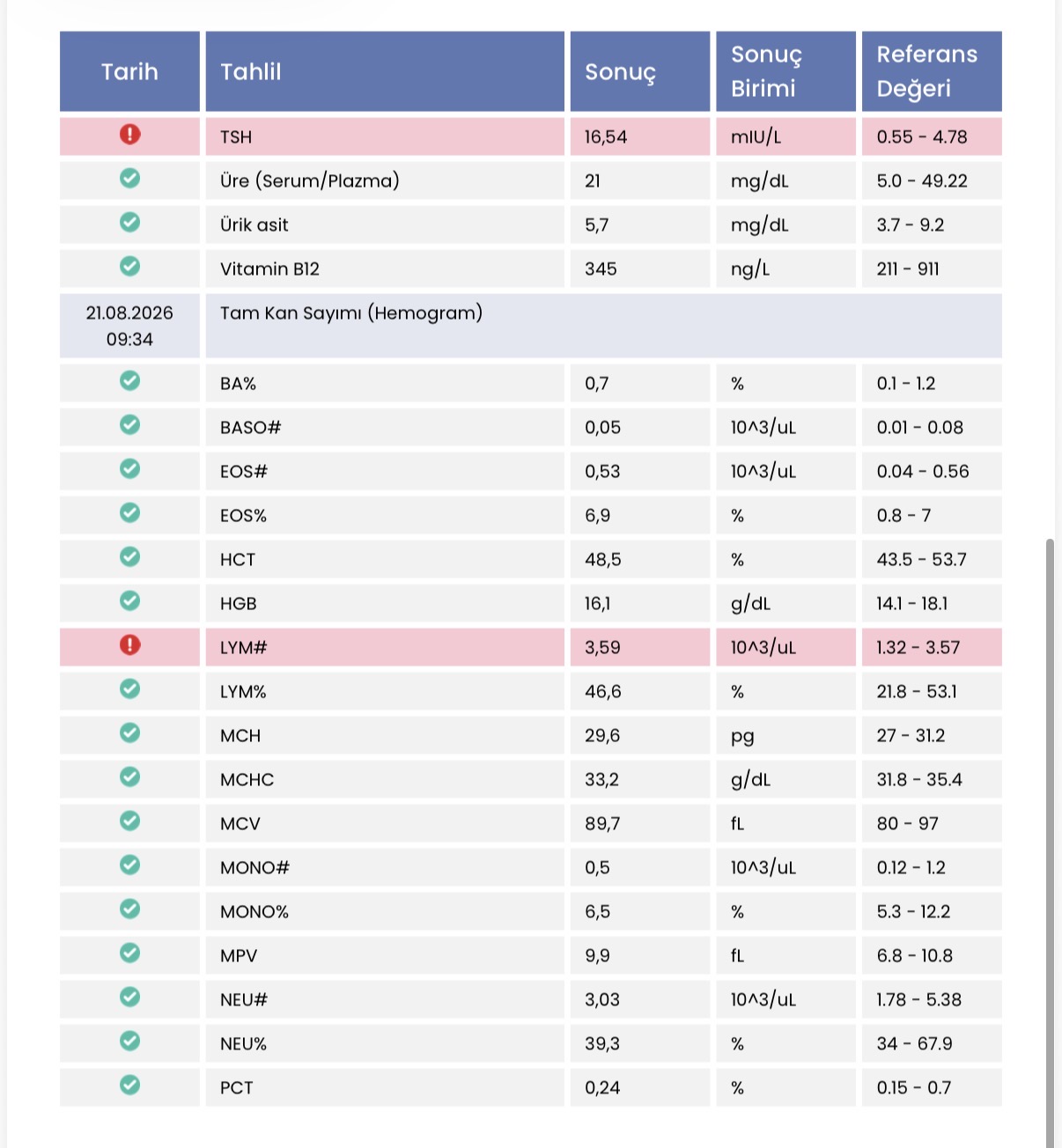Image resolution: width=1062 pixels, height=1148 pixels.
Task: Click the Sonuç Birimi column header
Action: coord(785,71)
